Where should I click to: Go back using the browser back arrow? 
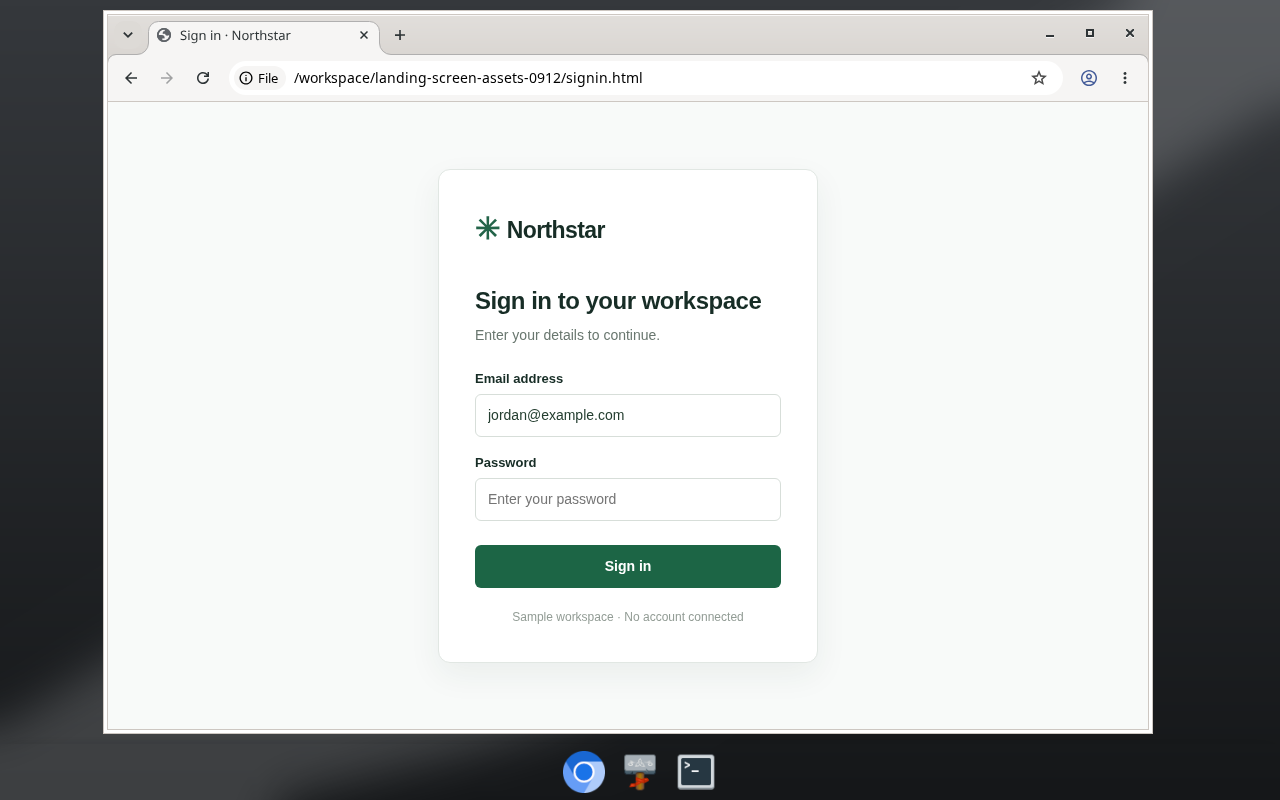pos(131,78)
